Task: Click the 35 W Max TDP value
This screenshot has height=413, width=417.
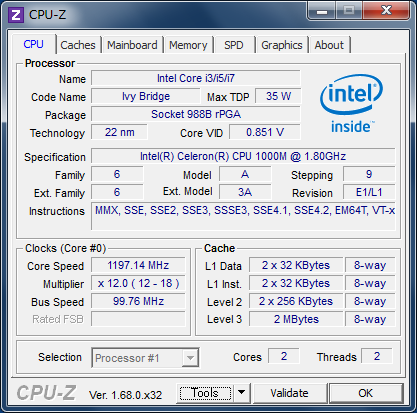Action: click(x=278, y=96)
